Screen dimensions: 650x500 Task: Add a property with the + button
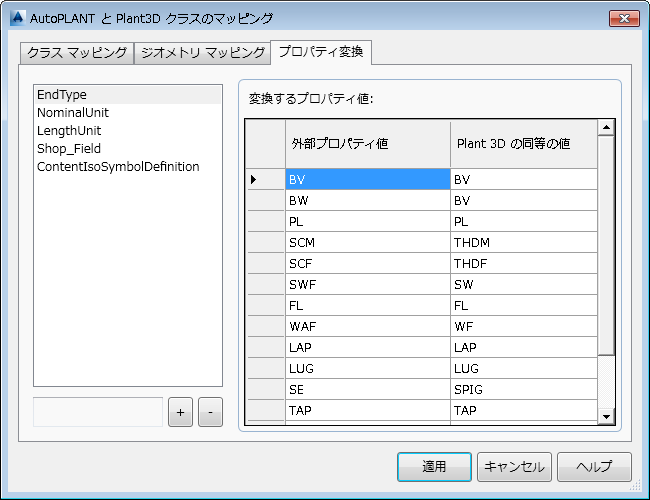(180, 412)
